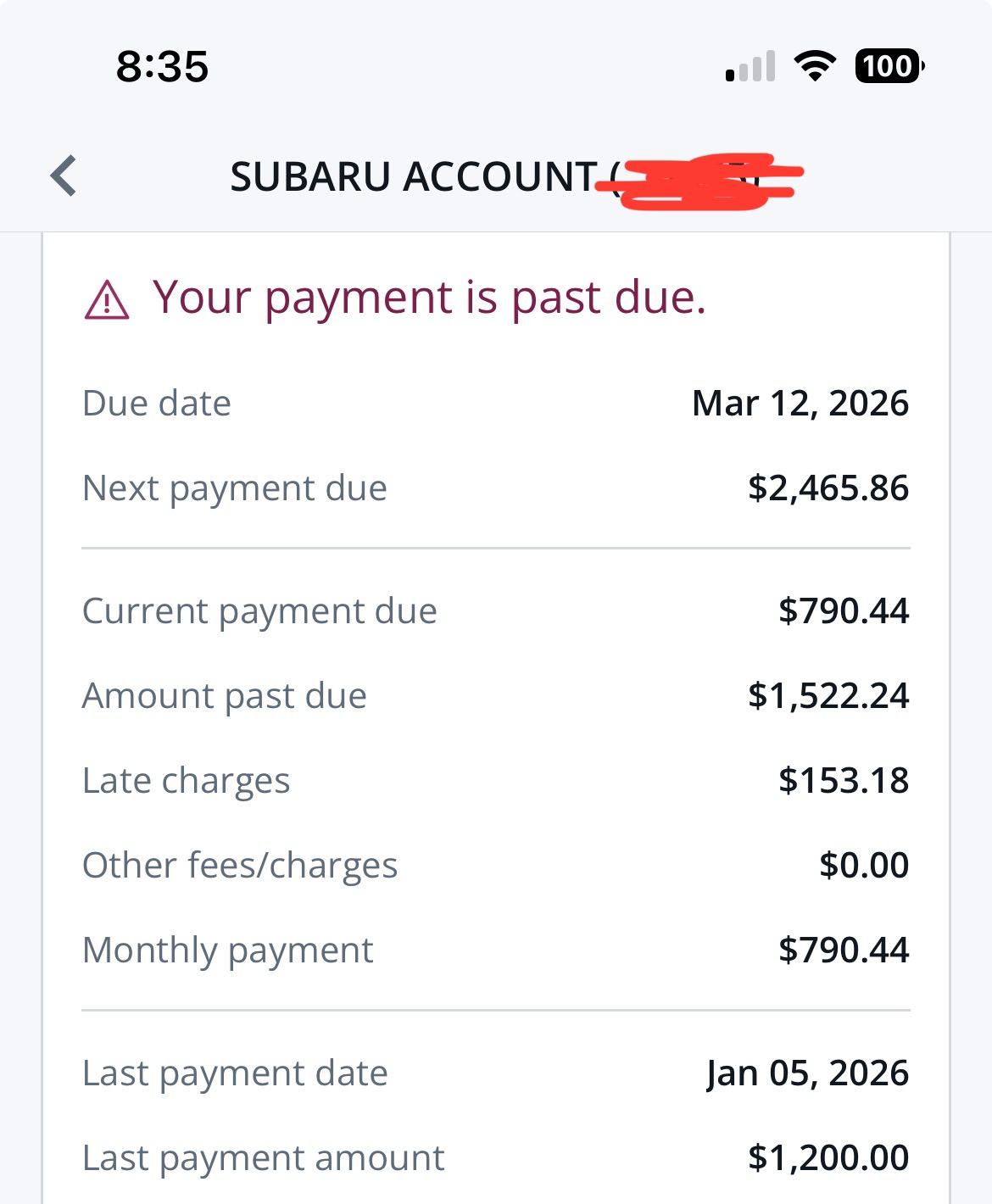Viewport: 992px width, 1204px height.
Task: Tap the $1,200.00 last payment amount
Action: click(828, 1158)
